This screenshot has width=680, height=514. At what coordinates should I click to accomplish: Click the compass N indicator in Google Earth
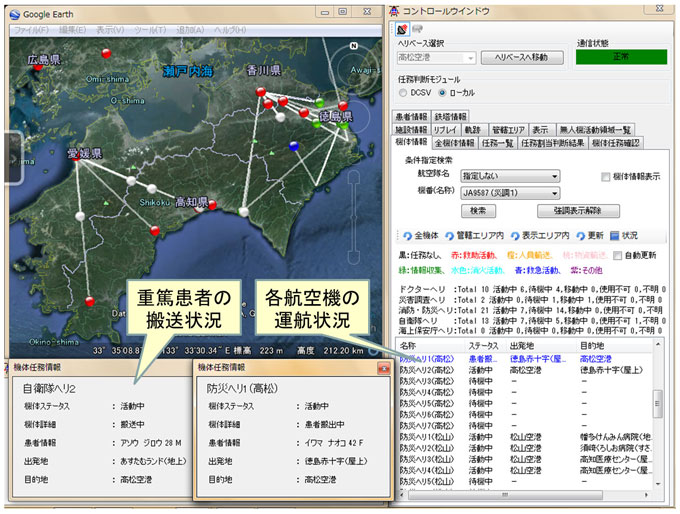pyautogui.click(x=354, y=46)
